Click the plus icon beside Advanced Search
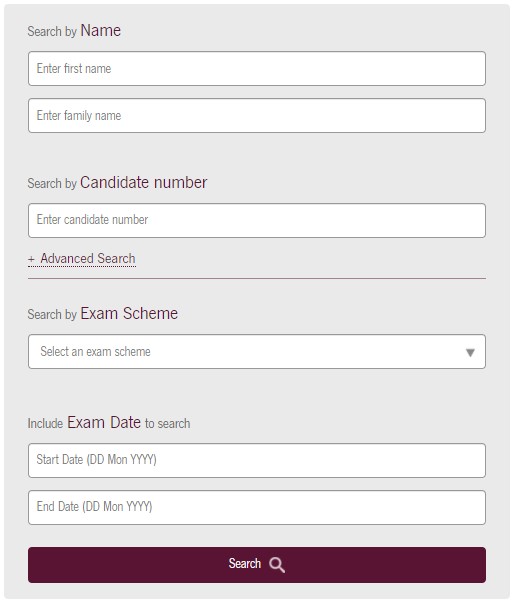Screen dimensions: 515x607 coord(31,259)
